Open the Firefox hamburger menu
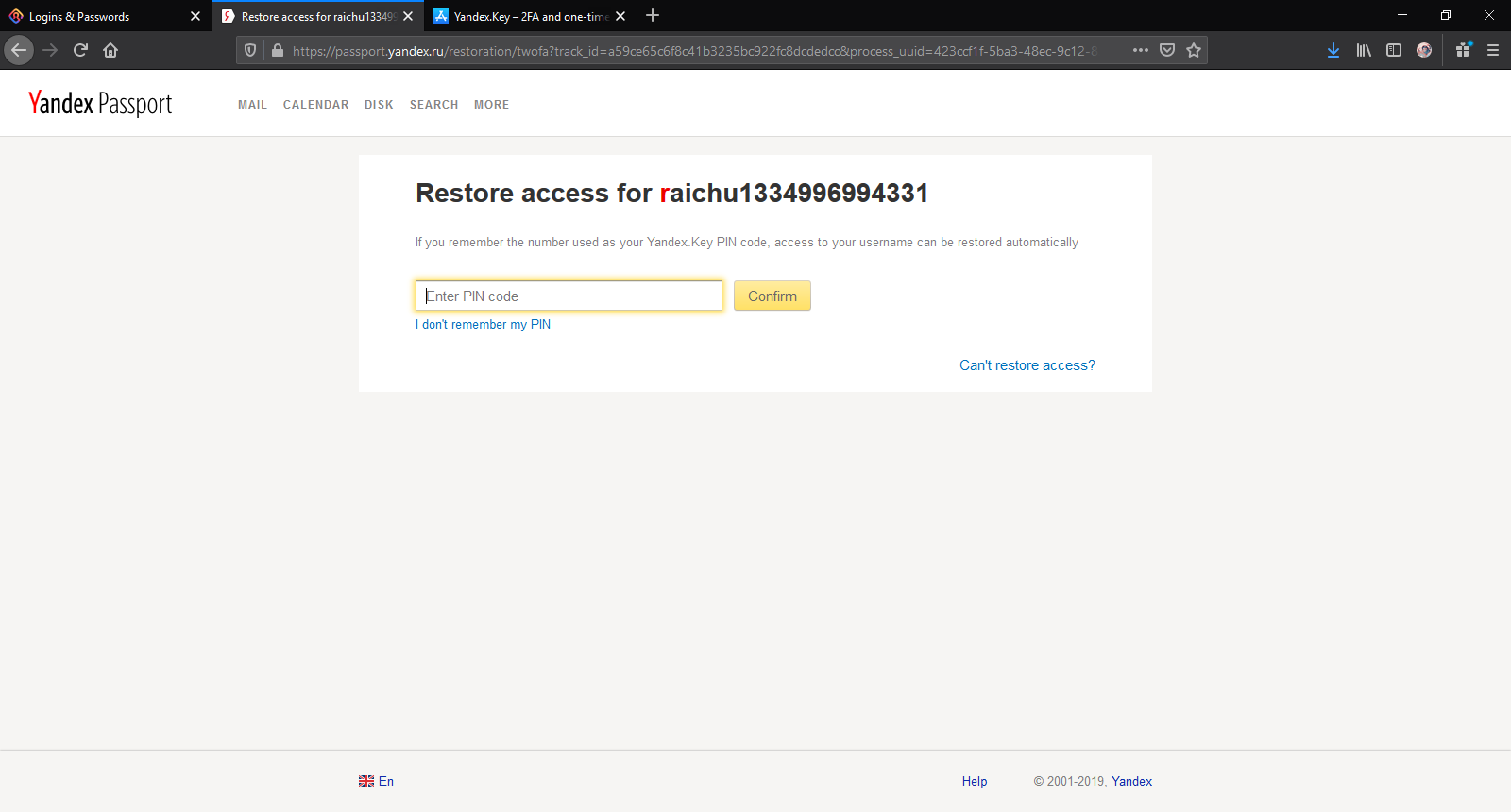Screen dimensions: 1511x812 point(1493,50)
